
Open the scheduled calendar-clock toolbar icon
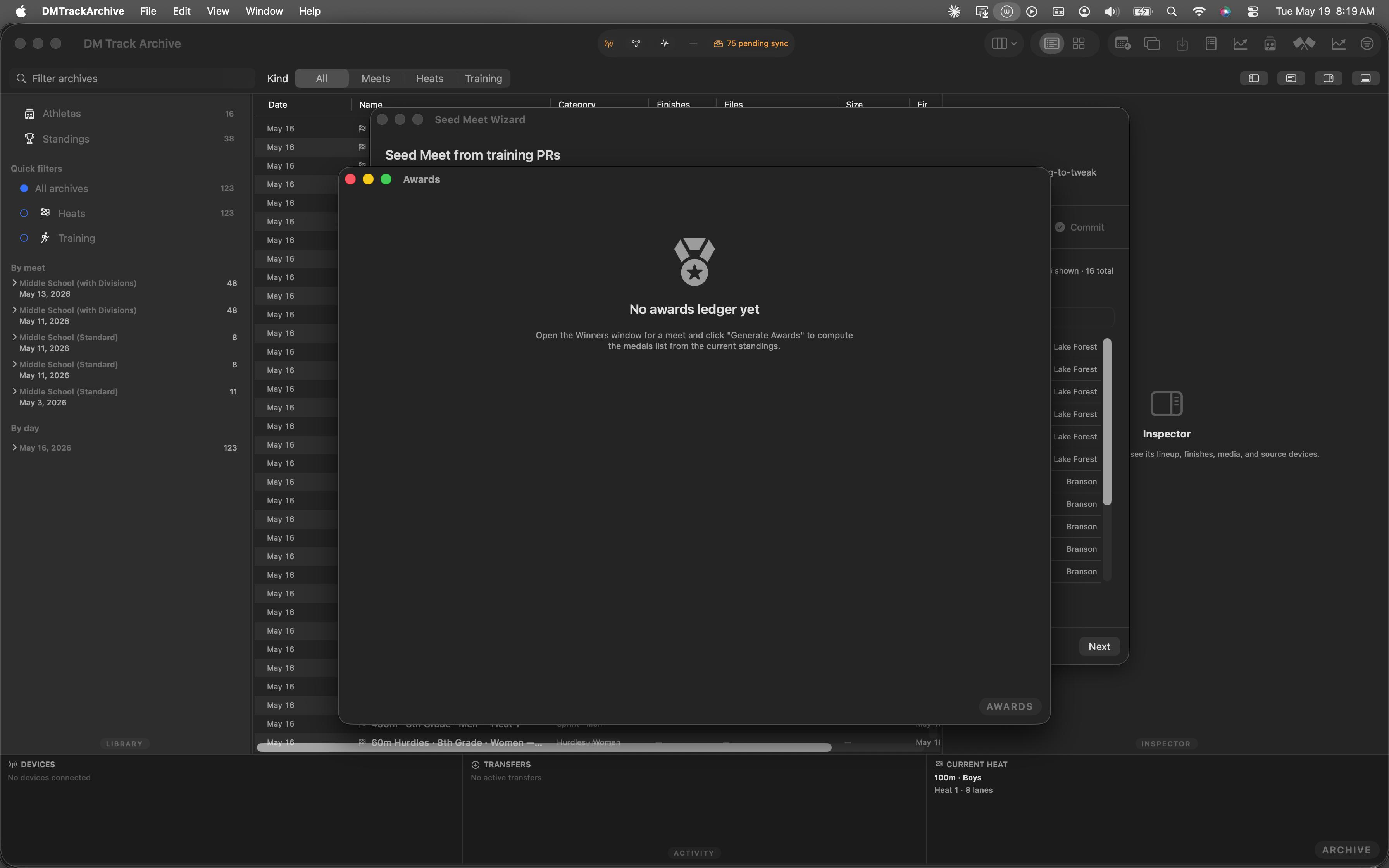1122,44
